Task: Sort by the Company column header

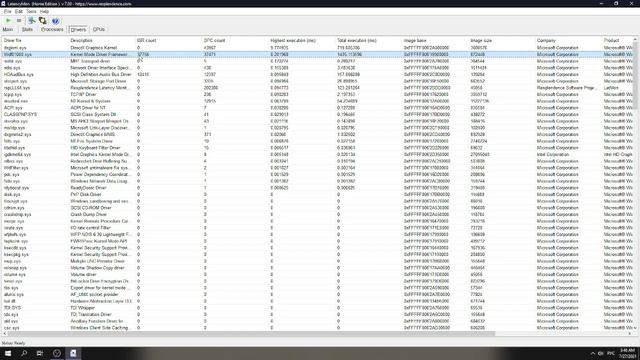Action: tap(568, 40)
